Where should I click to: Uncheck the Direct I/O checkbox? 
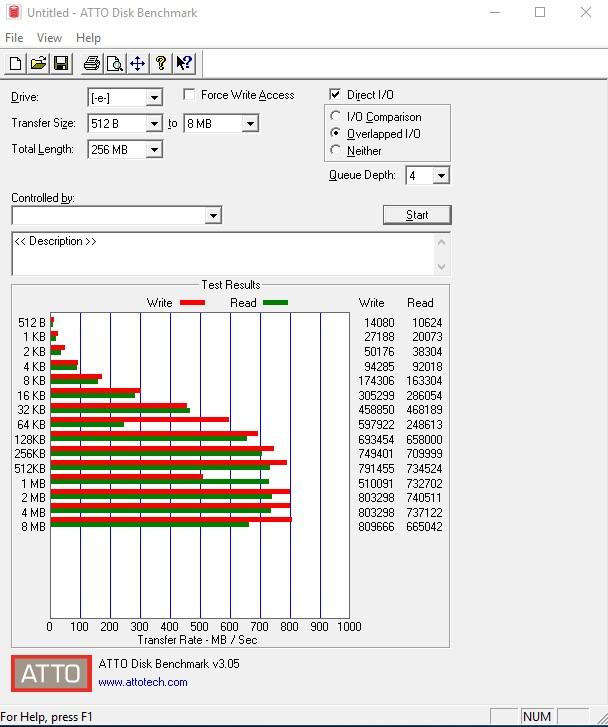[334, 94]
